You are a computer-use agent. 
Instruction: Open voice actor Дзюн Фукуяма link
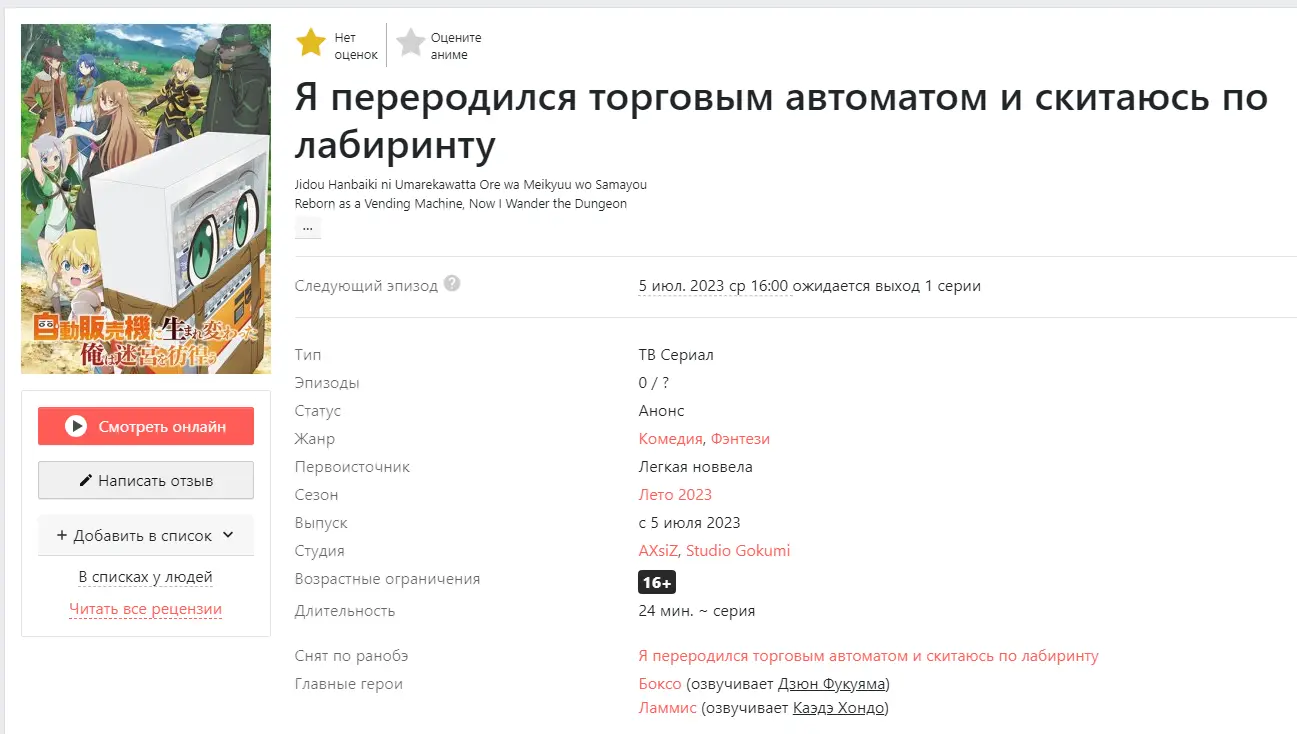pos(832,684)
